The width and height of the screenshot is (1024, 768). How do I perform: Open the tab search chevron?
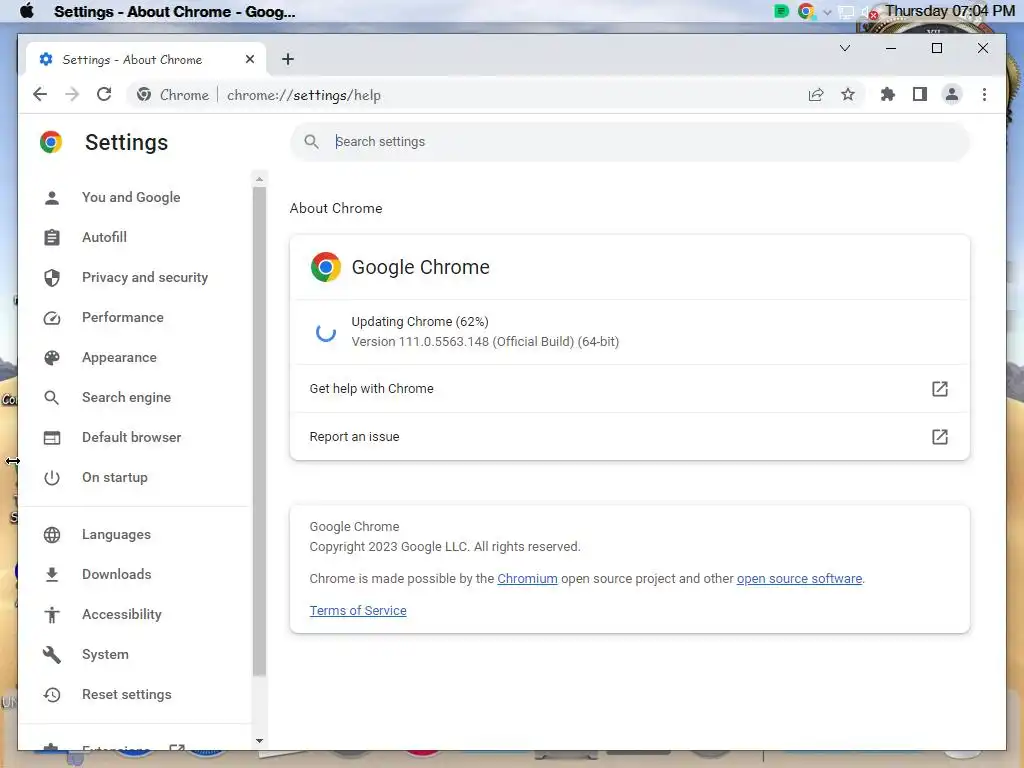(844, 48)
